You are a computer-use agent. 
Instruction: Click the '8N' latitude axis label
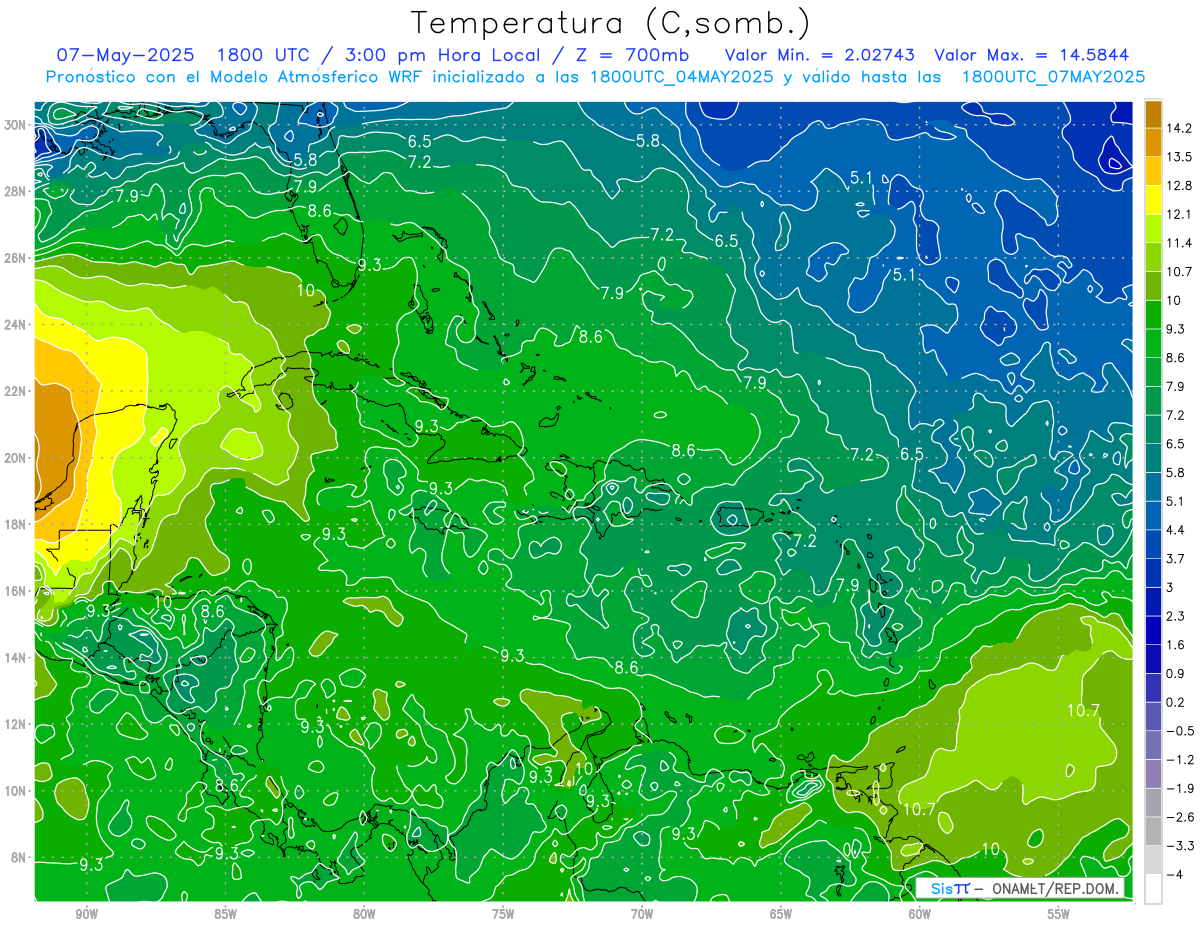20,857
